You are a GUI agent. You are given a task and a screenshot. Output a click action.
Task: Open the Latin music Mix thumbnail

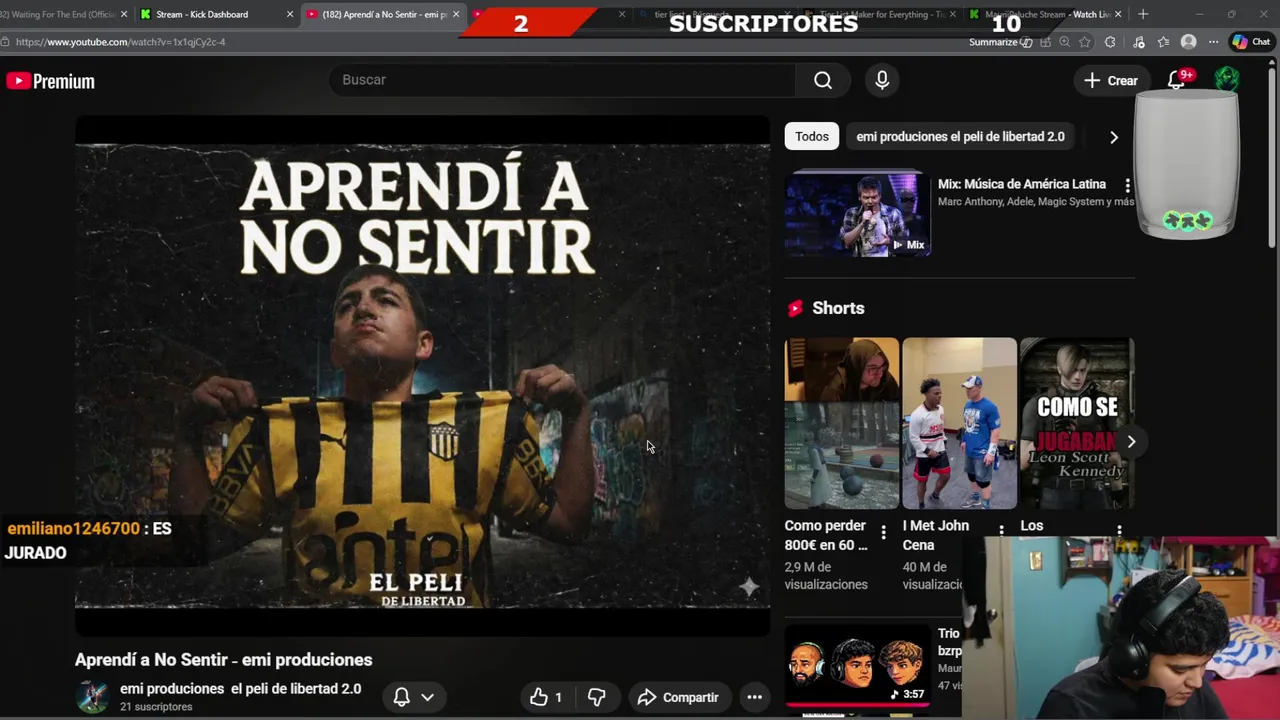coord(858,214)
